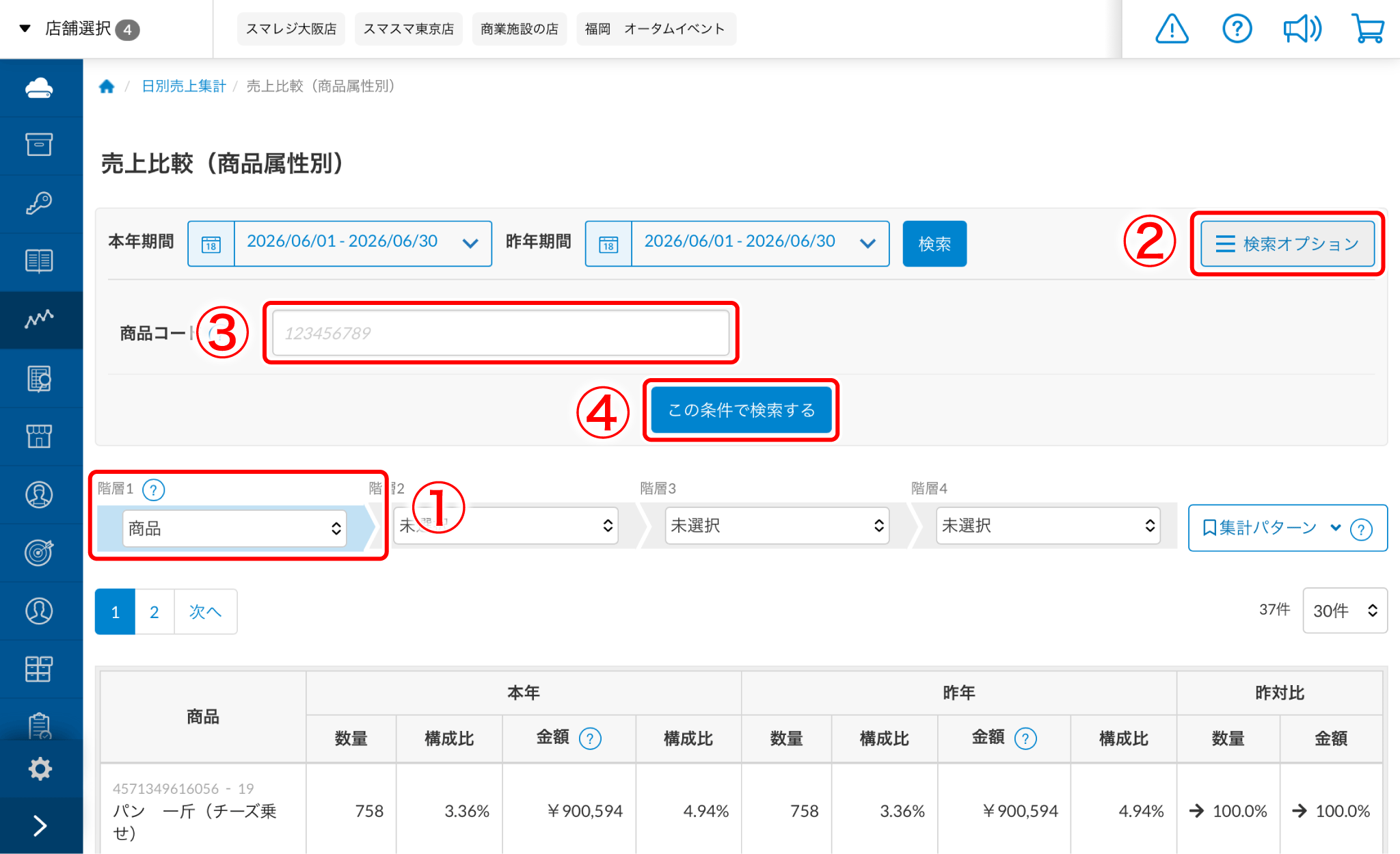
Task: Open the 本年期間 date range picker
Action: pyautogui.click(x=340, y=243)
